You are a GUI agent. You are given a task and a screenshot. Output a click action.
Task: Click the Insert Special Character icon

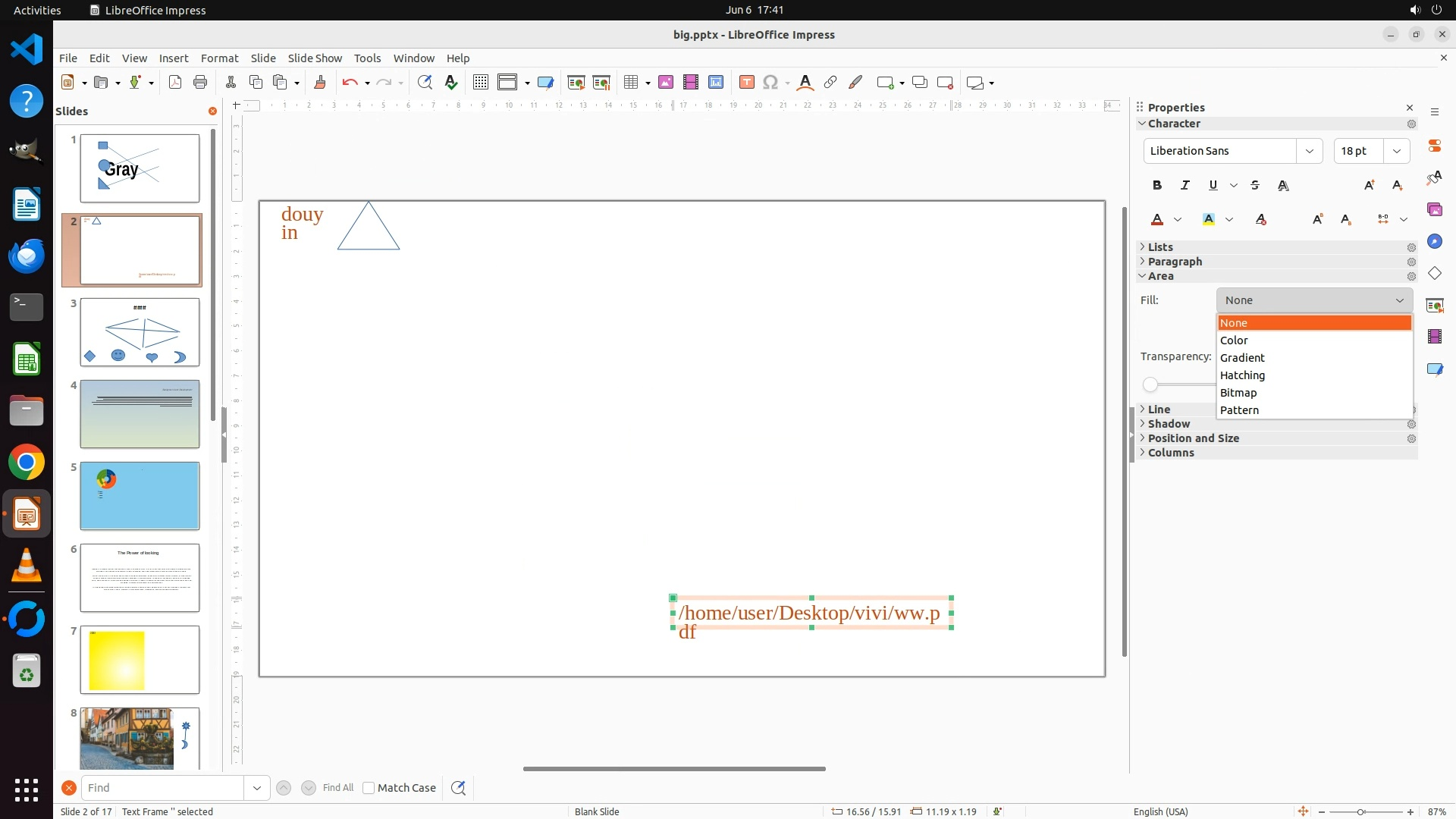770,83
